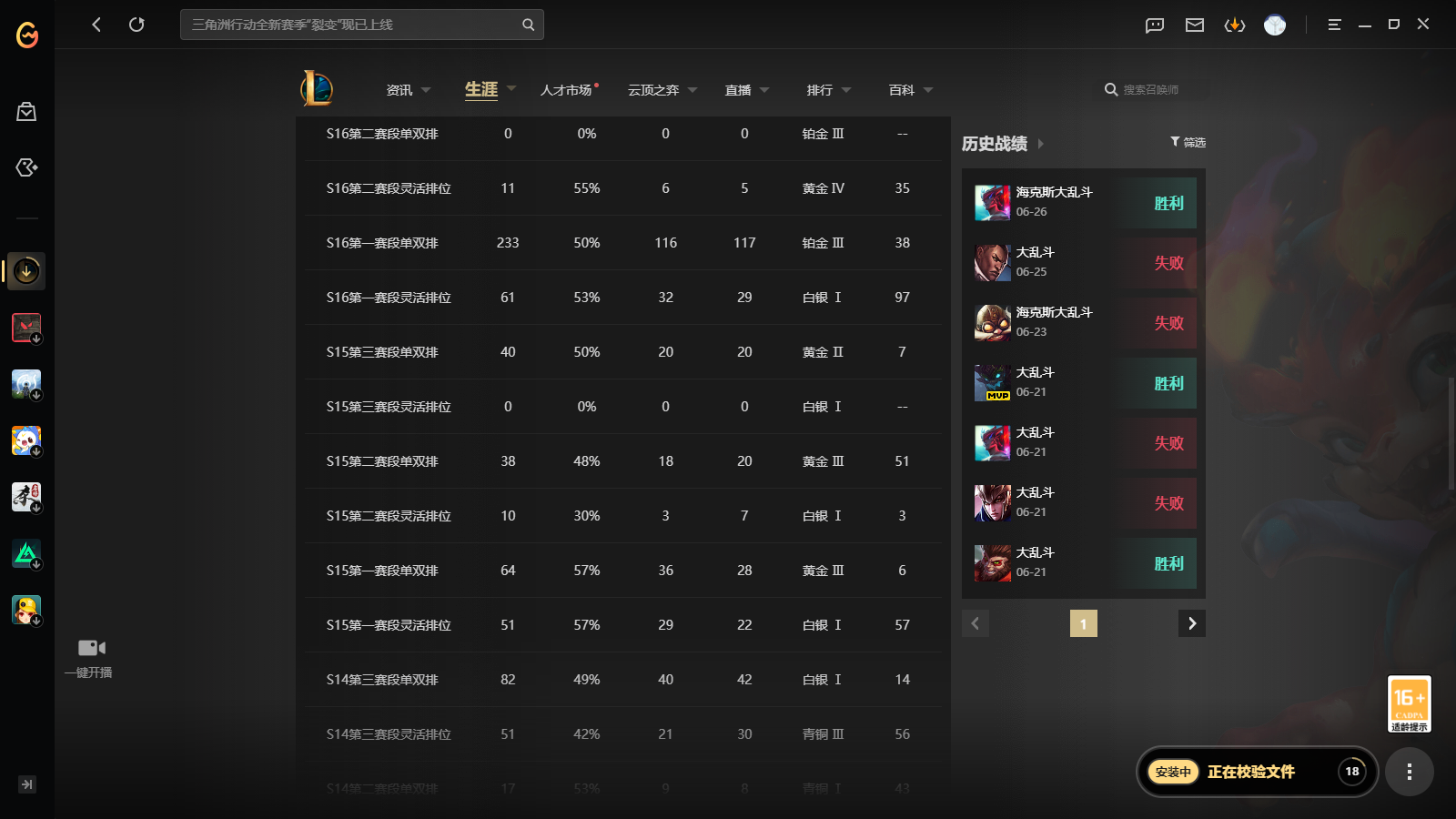Click the League of Legends logo

tap(317, 88)
